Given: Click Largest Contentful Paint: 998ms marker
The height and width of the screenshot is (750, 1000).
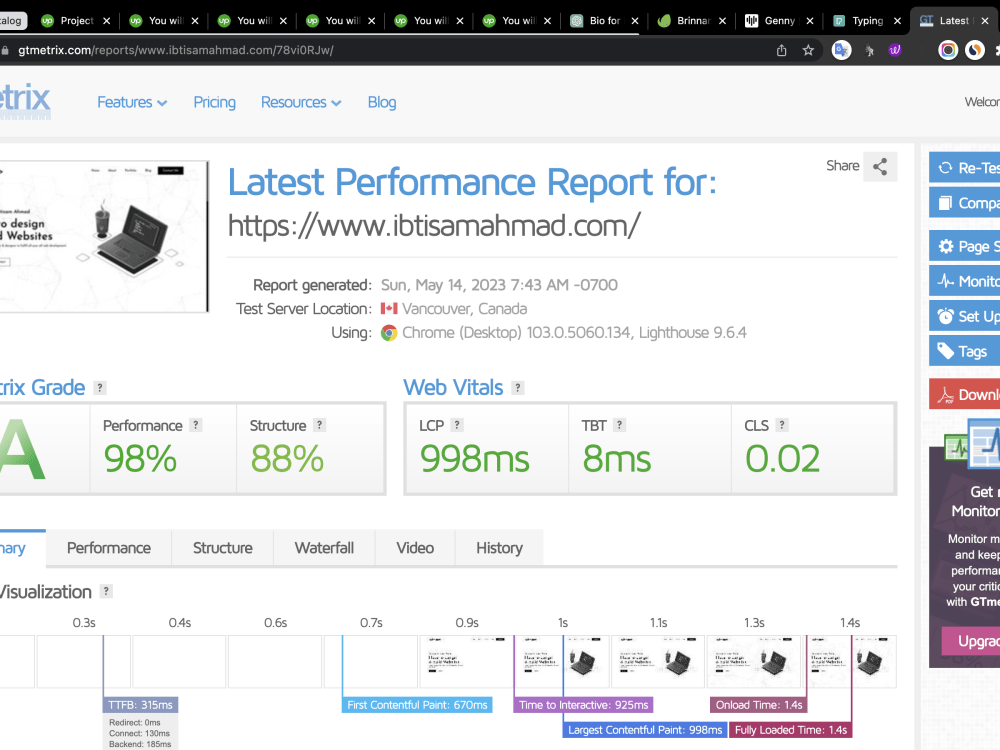Looking at the screenshot, I should (x=645, y=730).
